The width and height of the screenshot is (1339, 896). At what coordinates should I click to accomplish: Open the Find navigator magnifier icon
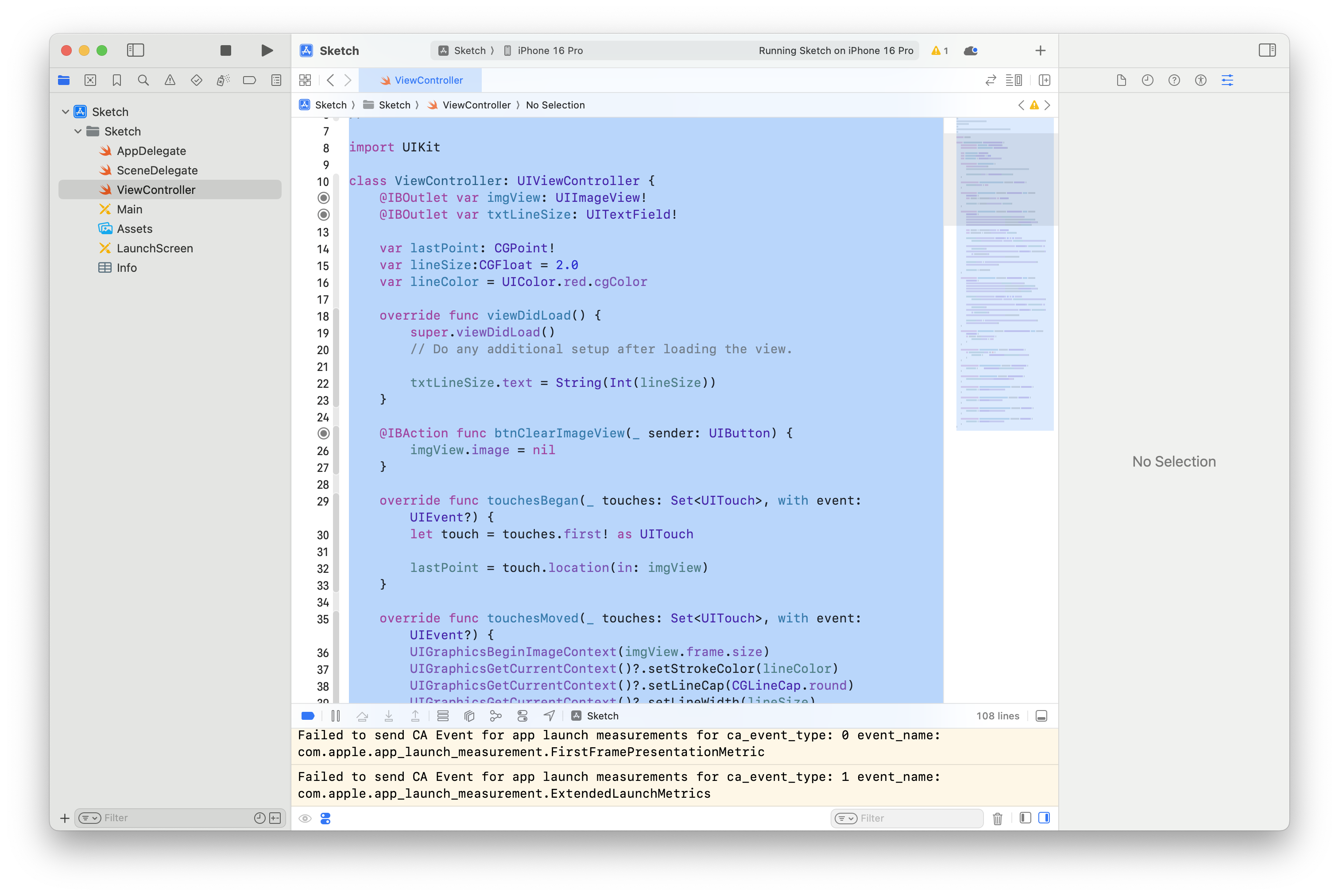[x=143, y=80]
